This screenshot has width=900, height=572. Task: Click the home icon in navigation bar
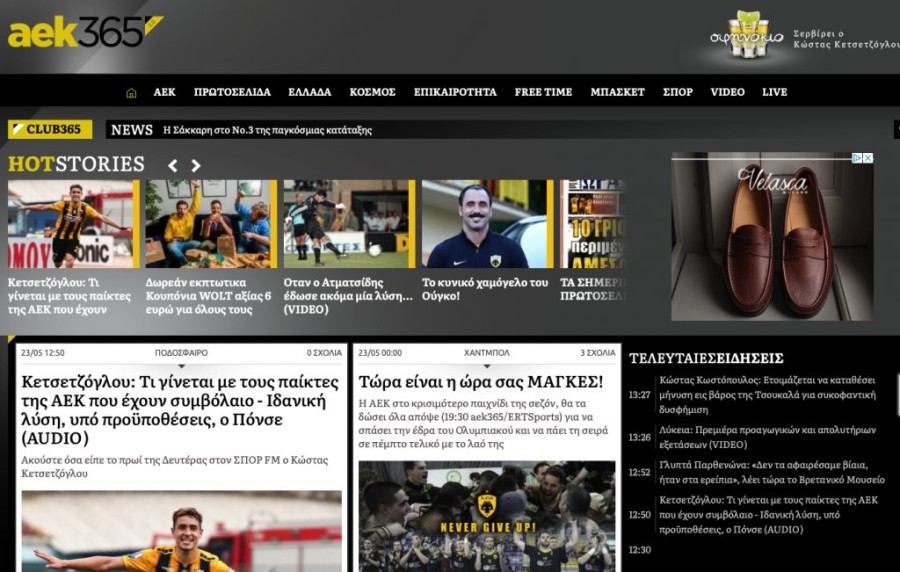pos(131,92)
